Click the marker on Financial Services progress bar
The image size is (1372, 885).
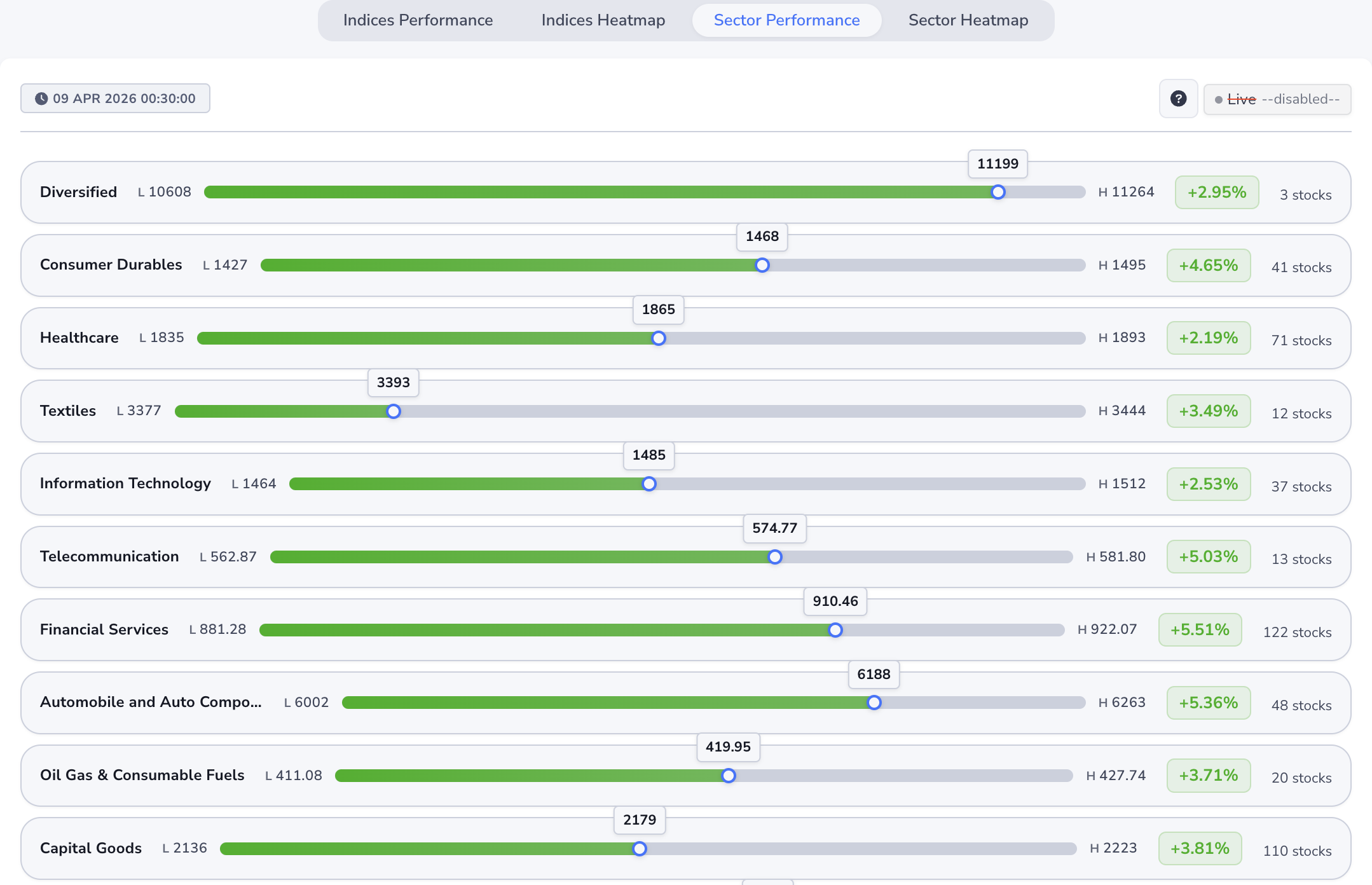tap(835, 630)
